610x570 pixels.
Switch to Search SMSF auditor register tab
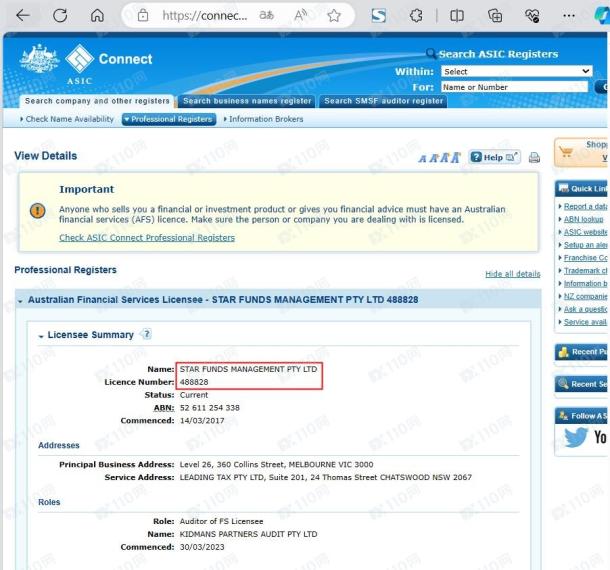[x=384, y=101]
